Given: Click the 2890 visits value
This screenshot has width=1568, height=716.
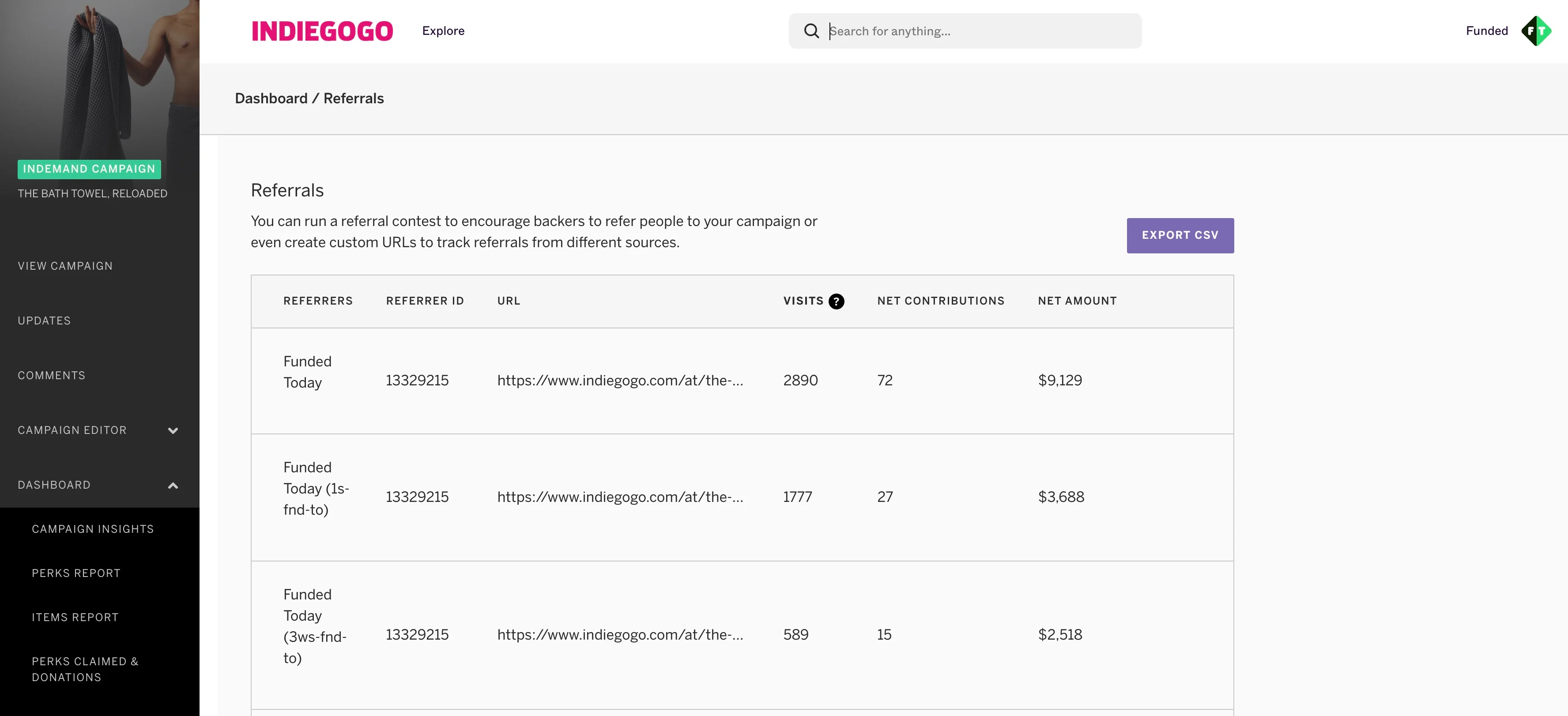Looking at the screenshot, I should (800, 381).
